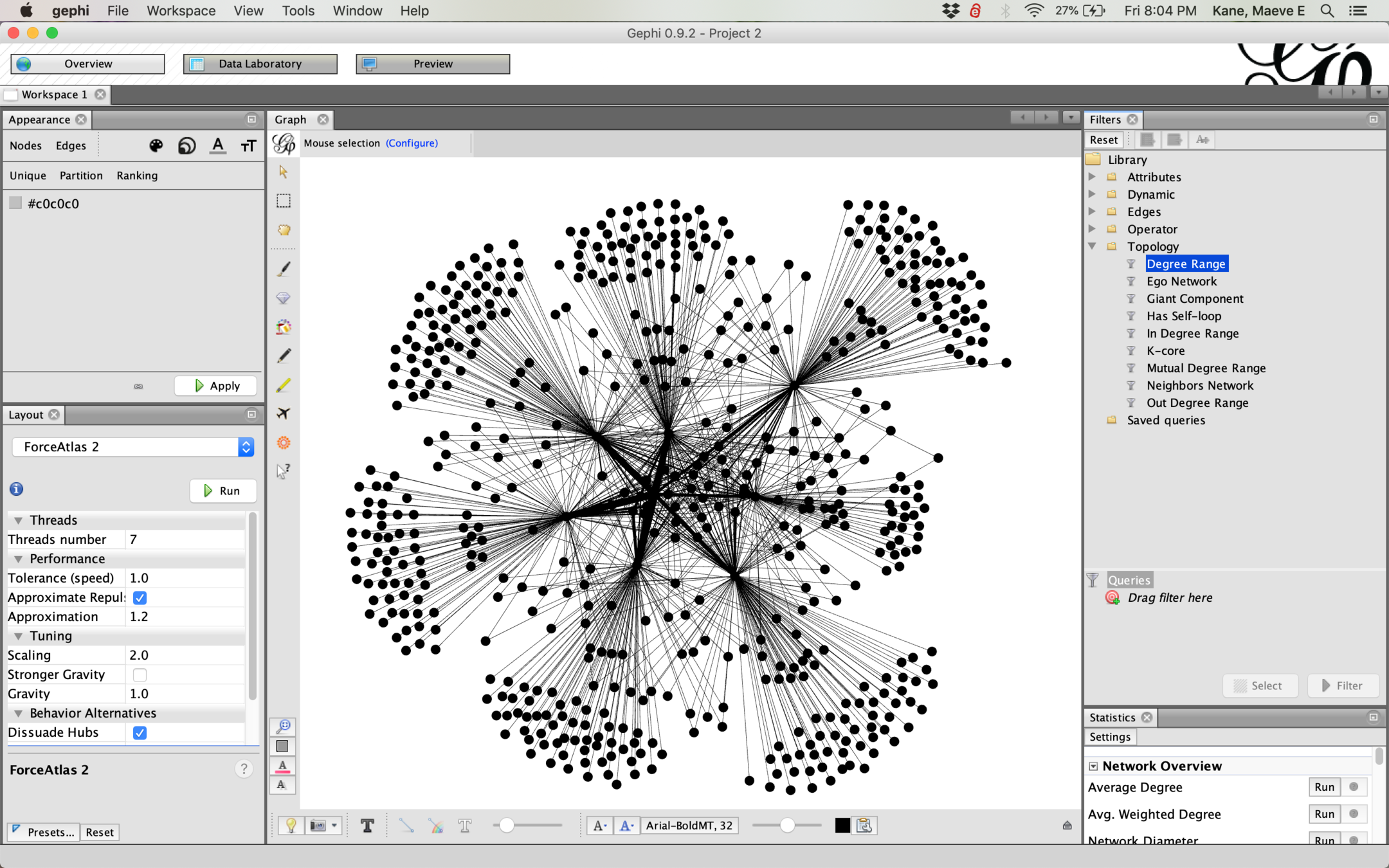The image size is (1389, 868).
Task: Click the center on graph magnifier icon
Action: [283, 726]
